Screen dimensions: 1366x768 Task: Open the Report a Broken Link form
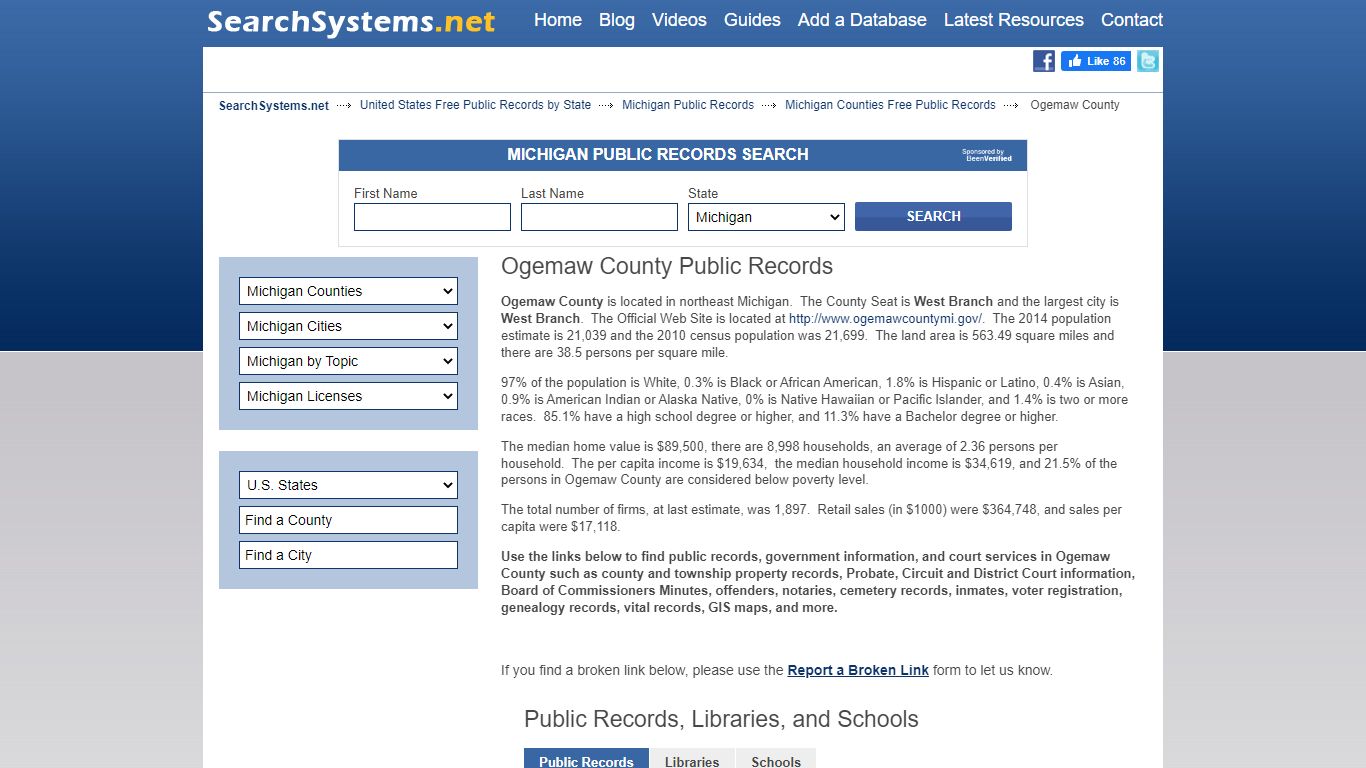(x=858, y=671)
